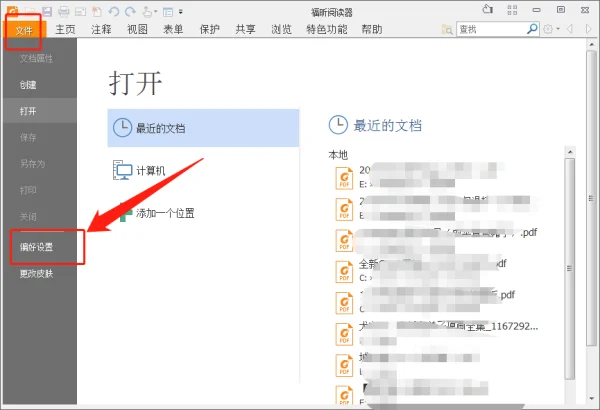Select the Hand tool icon
Viewport: 600px width, 410px height.
[x=147, y=12]
